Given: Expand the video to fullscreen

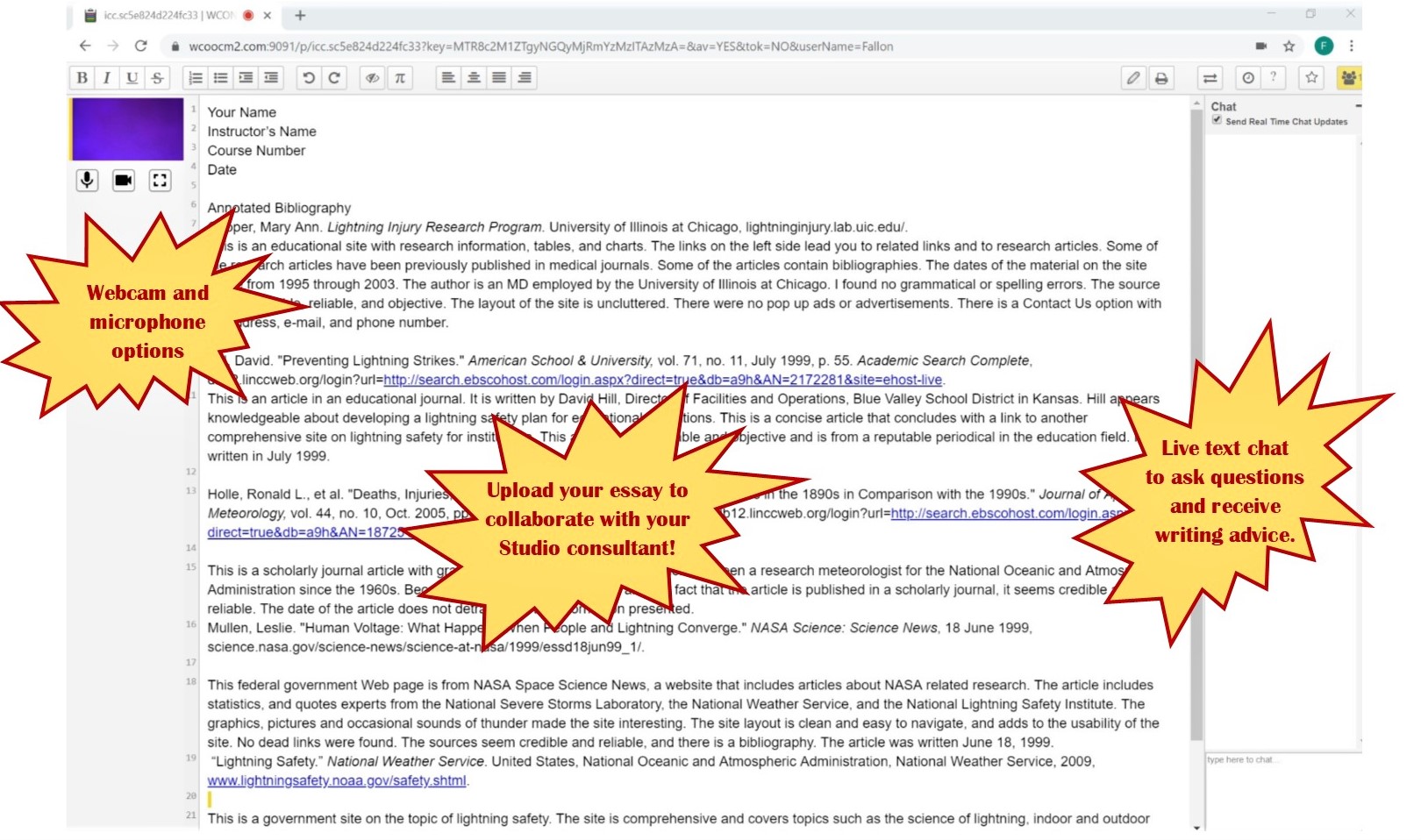Looking at the screenshot, I should point(160,181).
